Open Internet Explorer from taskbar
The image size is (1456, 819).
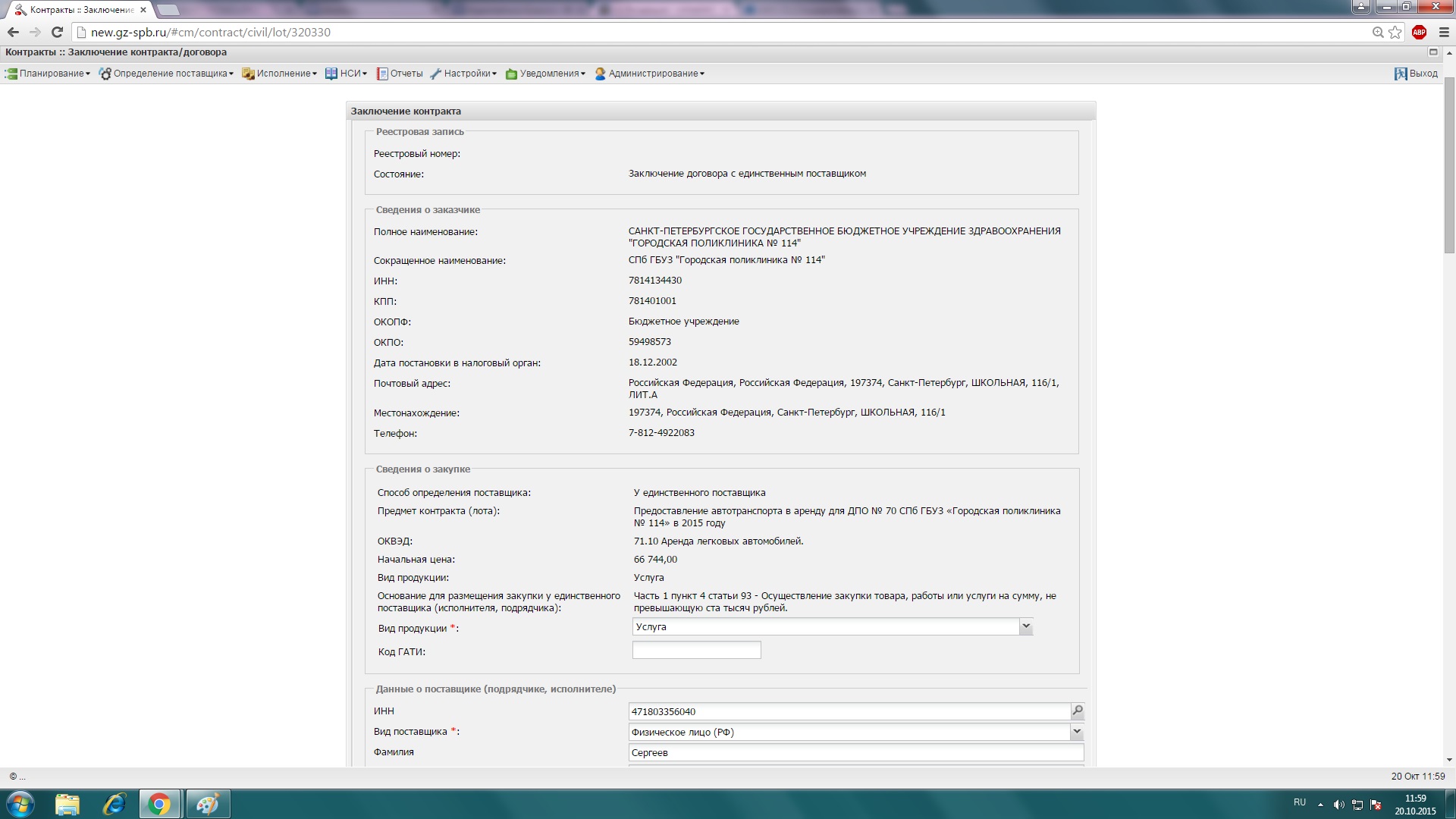[x=114, y=804]
